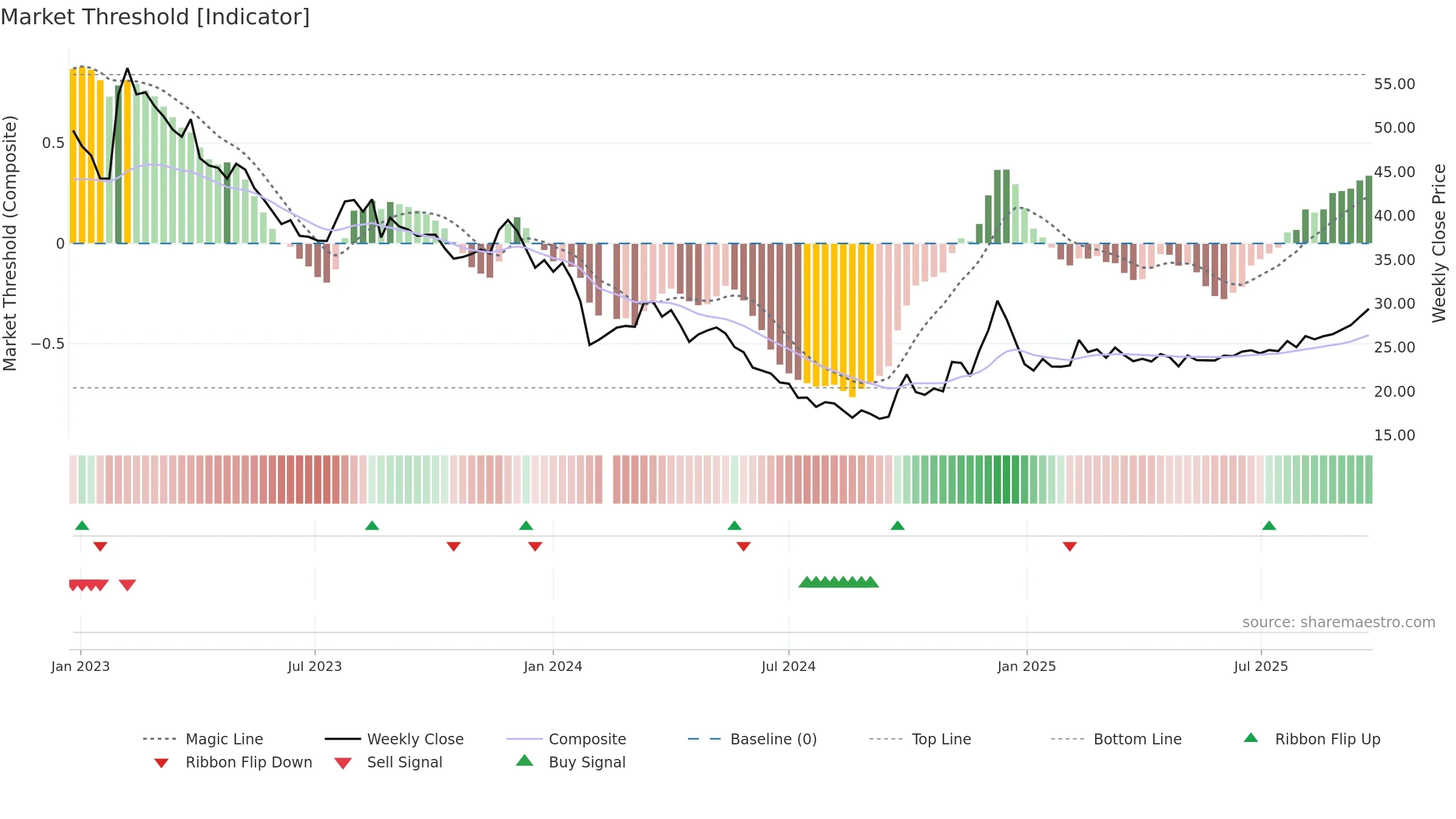
Task: Click the source: sharemaestro.com text
Action: point(1339,622)
